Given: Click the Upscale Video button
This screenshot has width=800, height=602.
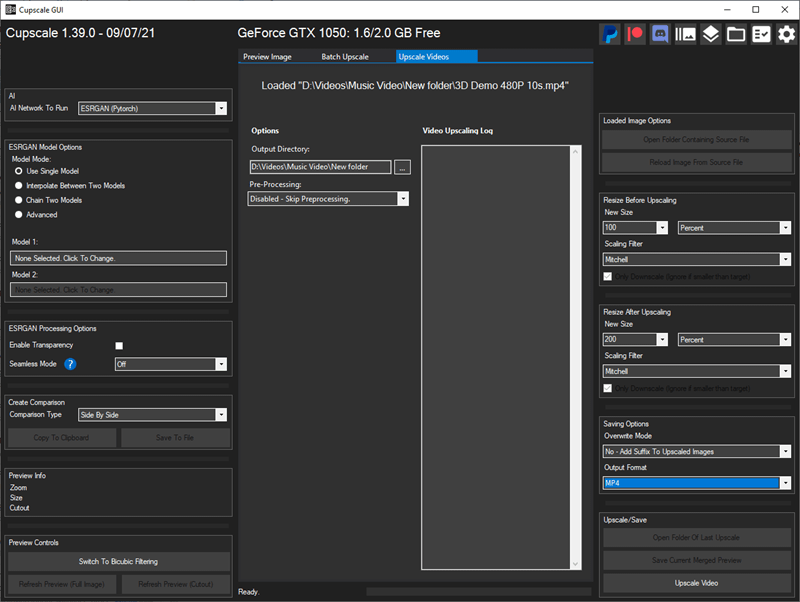Looking at the screenshot, I should pos(696,583).
